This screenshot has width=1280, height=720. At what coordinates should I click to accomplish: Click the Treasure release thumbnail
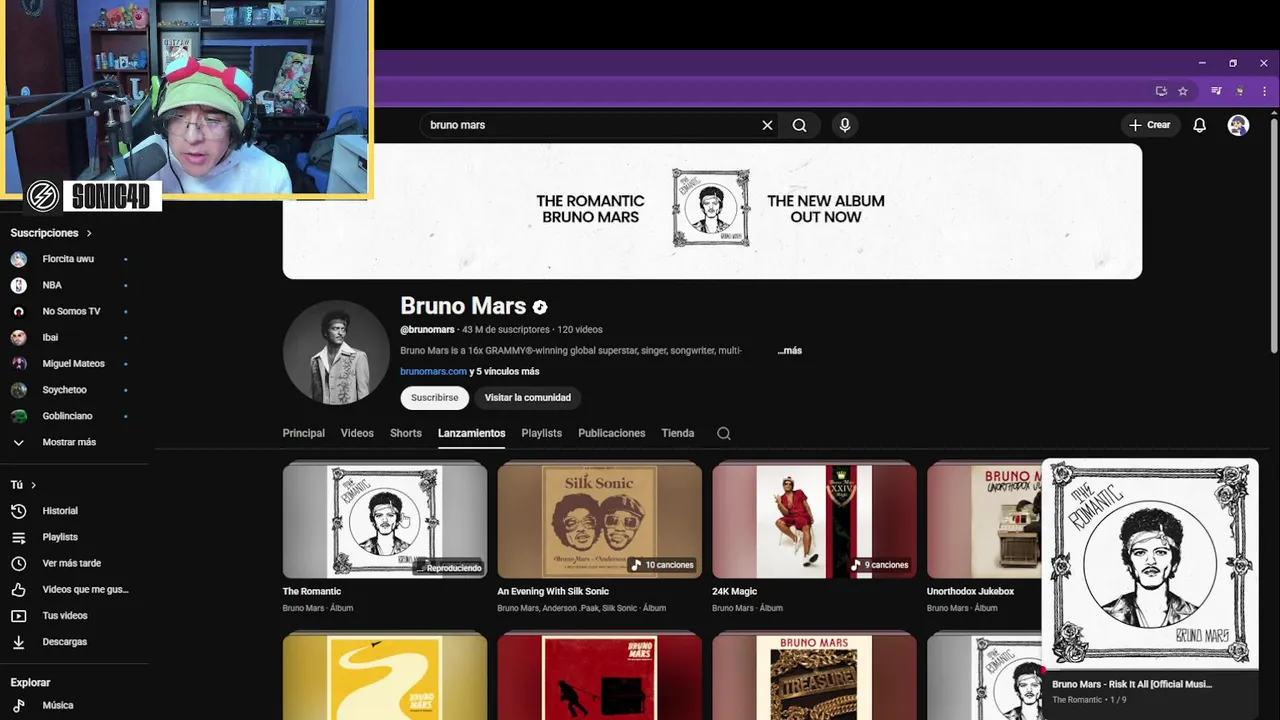[x=814, y=677]
